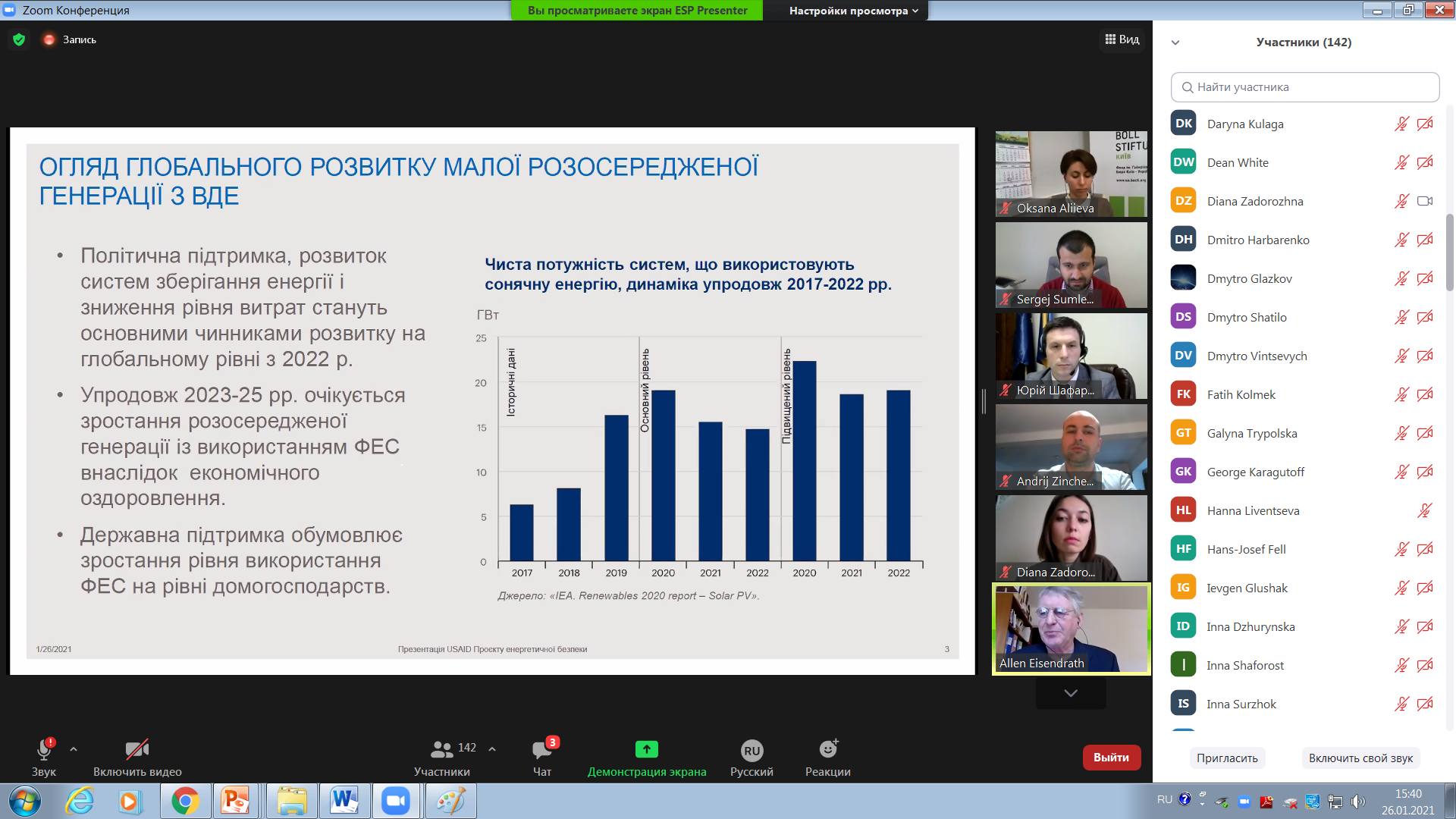Collapse the Участники panel using its chevron
The width and height of the screenshot is (1456, 819).
(1175, 42)
